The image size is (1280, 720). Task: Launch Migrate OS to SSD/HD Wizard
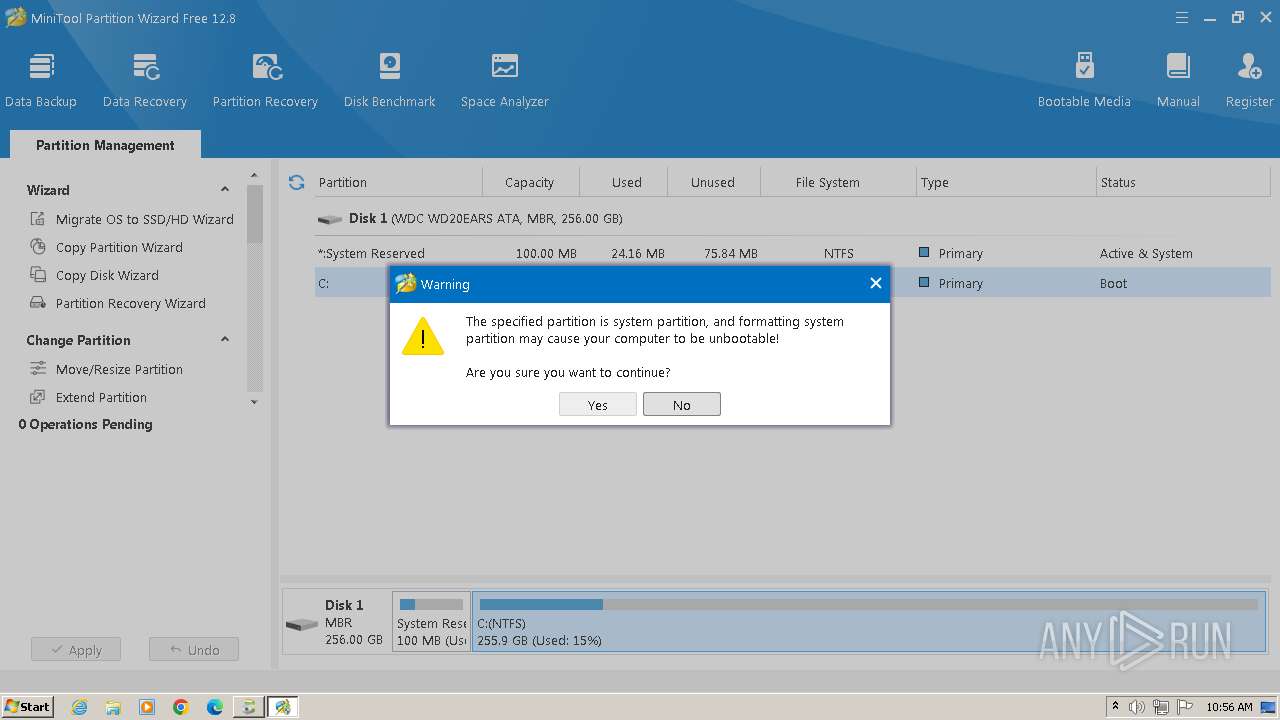click(133, 219)
